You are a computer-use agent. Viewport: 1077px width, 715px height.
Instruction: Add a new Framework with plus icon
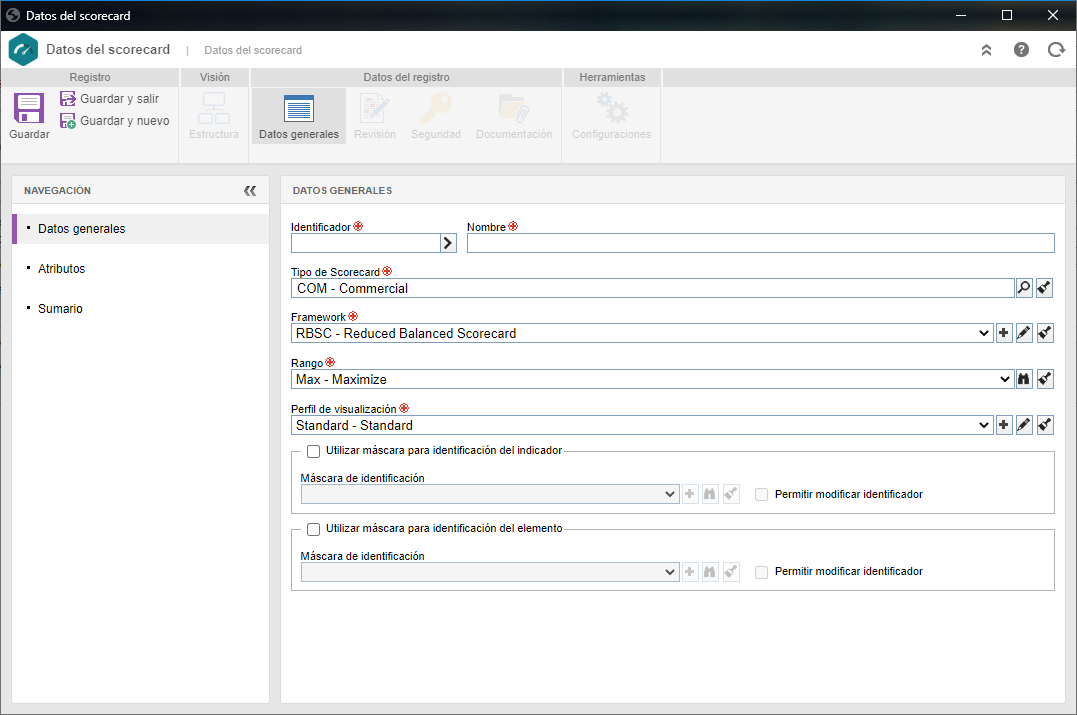click(1004, 333)
